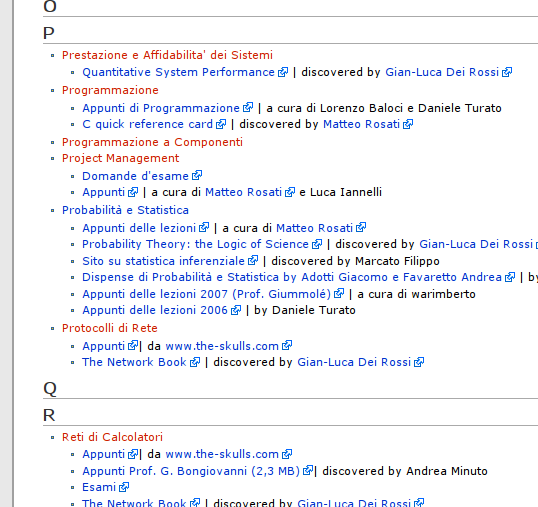Open the Sito su statistica inferenziale link
The image size is (538, 507).
(163, 261)
